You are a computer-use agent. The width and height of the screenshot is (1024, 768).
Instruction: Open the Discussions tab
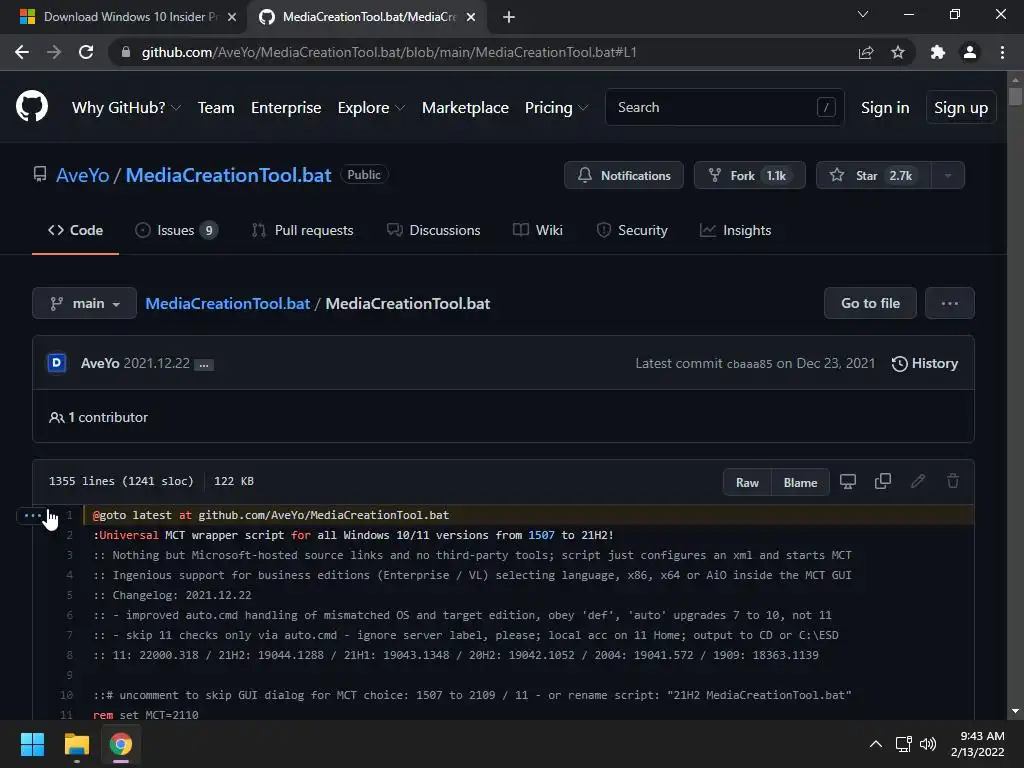(x=434, y=230)
